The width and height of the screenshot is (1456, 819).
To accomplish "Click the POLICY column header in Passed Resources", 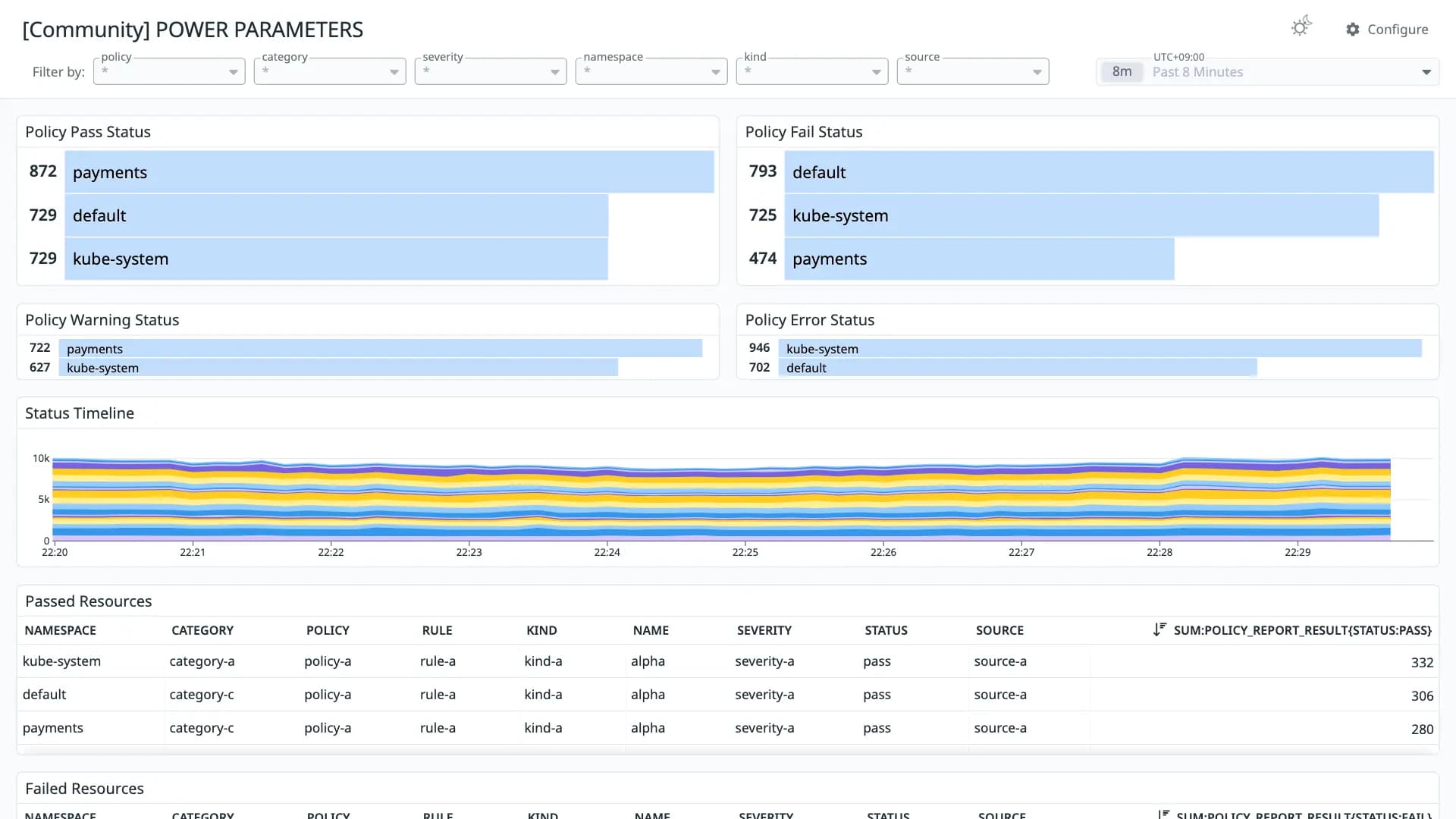I will tap(328, 630).
